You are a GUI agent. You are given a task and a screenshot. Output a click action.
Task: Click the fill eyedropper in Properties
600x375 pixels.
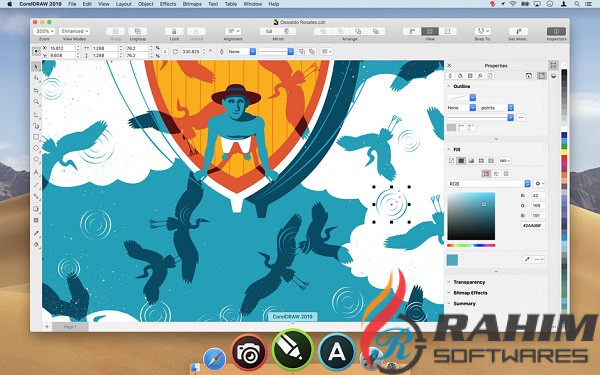[x=527, y=259]
